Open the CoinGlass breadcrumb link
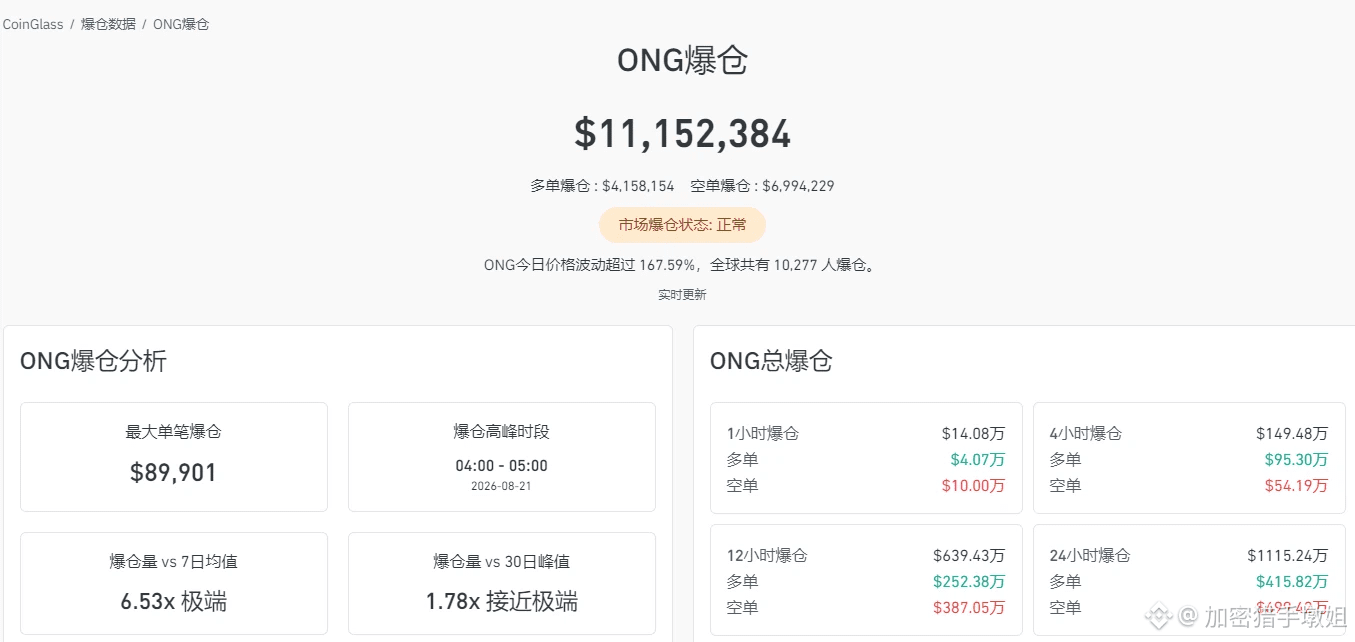The height and width of the screenshot is (642, 1355). (32, 24)
